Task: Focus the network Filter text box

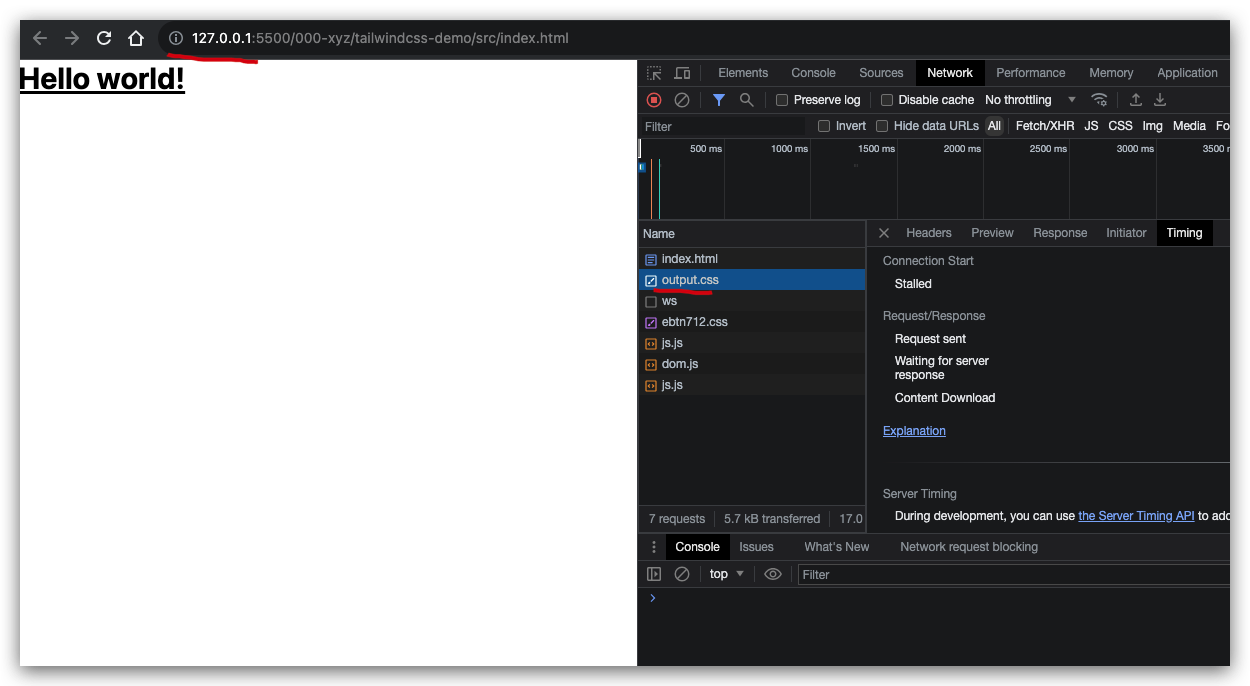Action: (x=722, y=126)
